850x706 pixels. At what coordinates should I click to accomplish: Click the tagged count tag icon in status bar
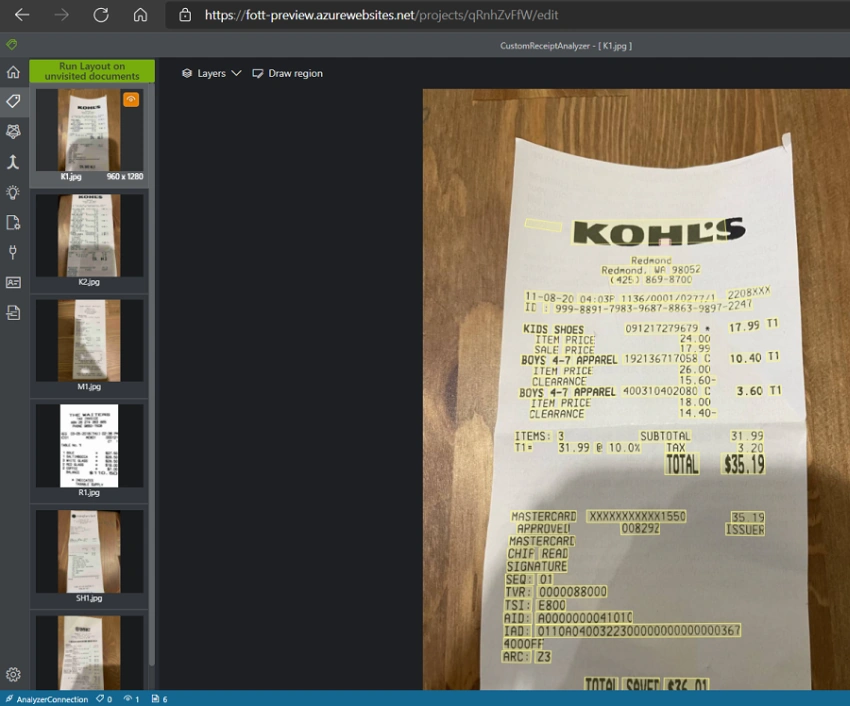[x=100, y=698]
